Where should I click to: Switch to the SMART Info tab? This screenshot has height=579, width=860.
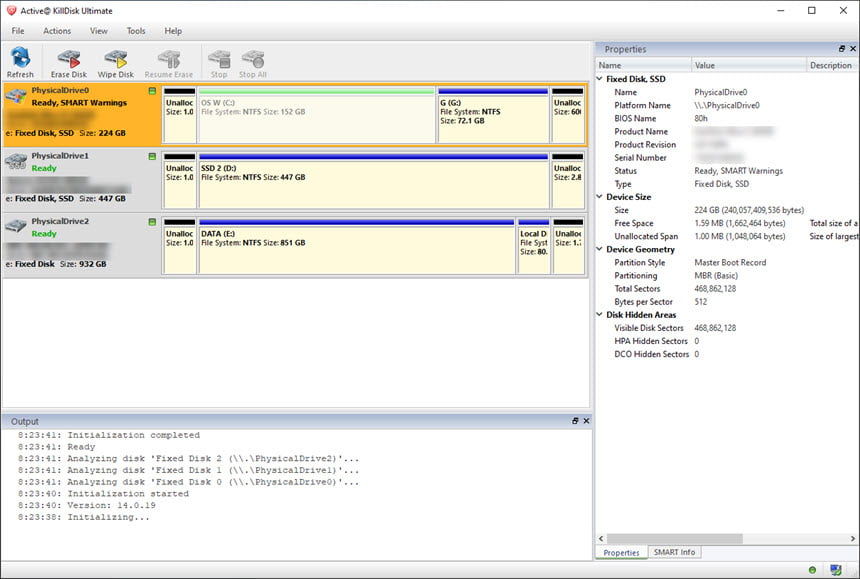click(x=674, y=552)
